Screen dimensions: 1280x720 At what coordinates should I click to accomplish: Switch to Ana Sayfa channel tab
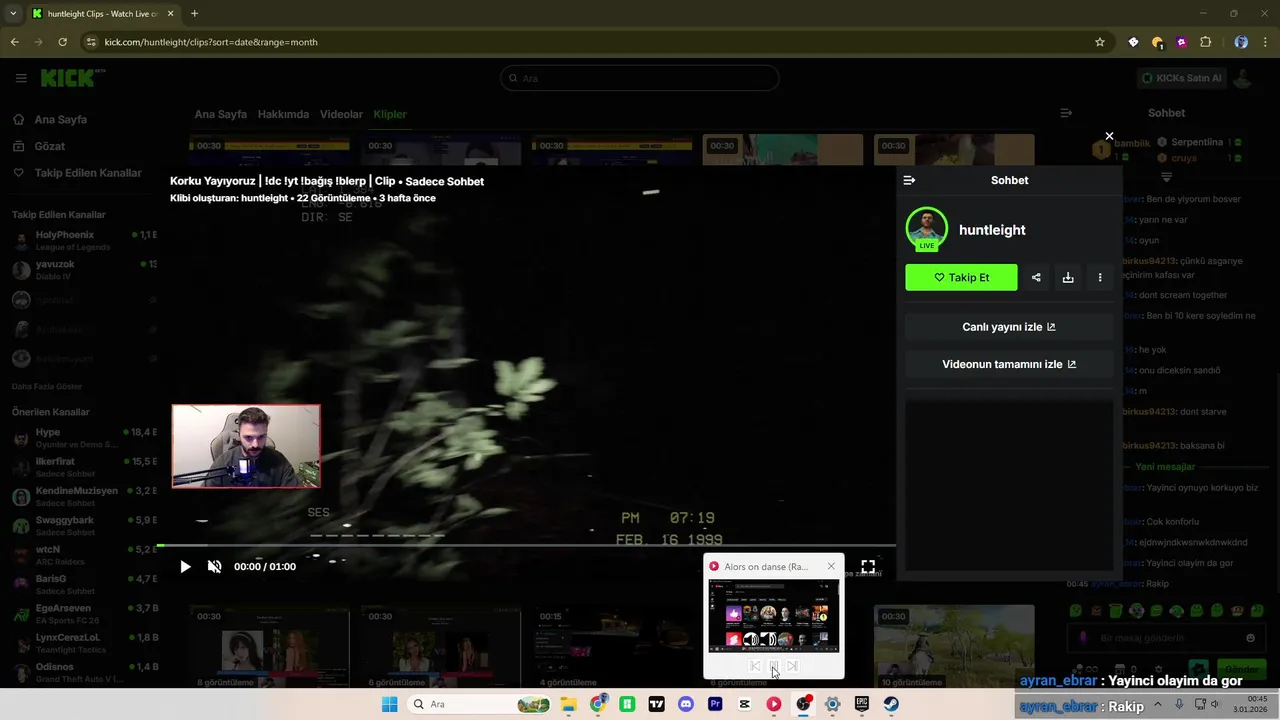tap(220, 114)
